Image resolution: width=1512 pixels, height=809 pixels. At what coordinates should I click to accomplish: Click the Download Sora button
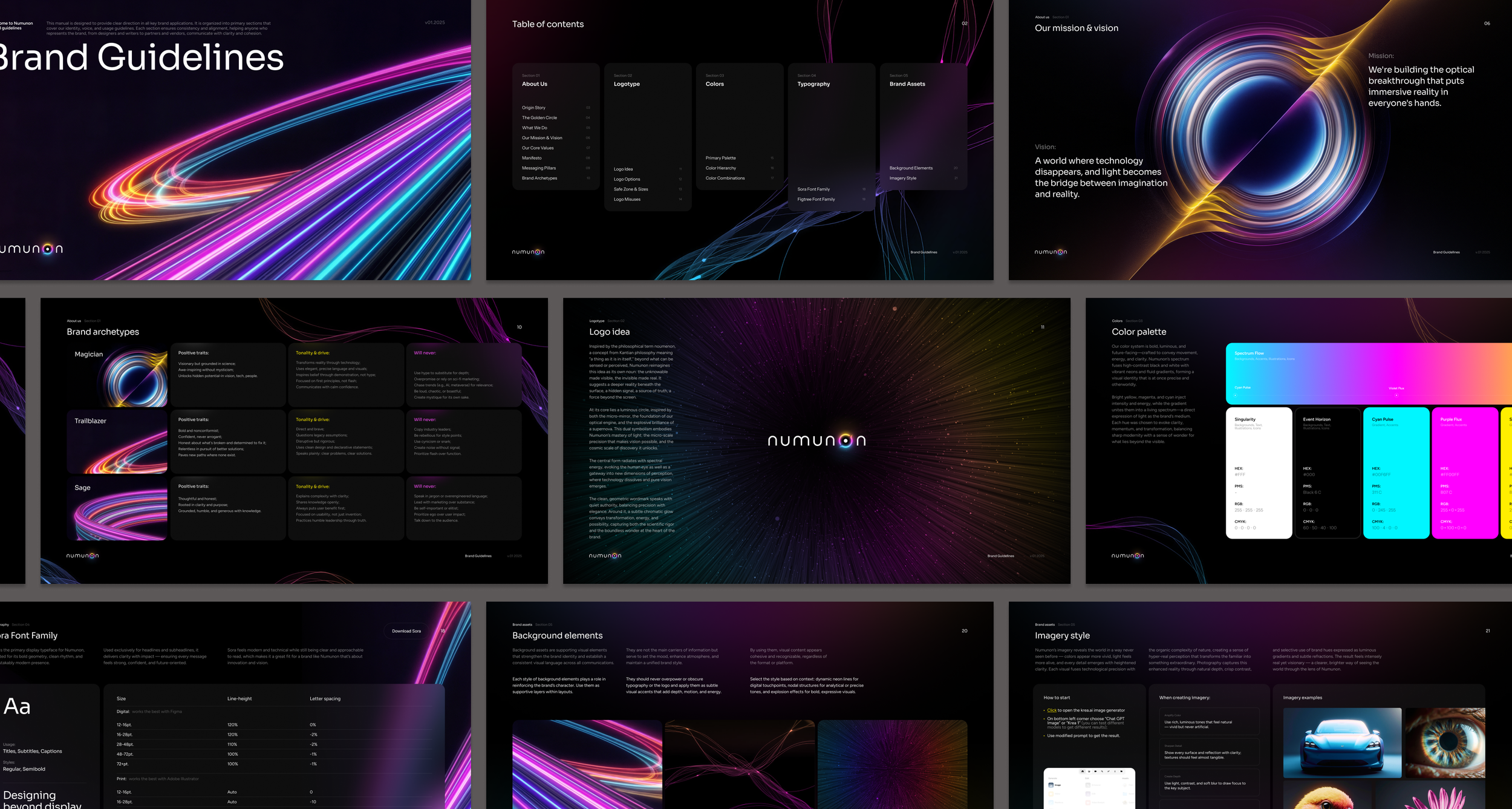coord(406,631)
